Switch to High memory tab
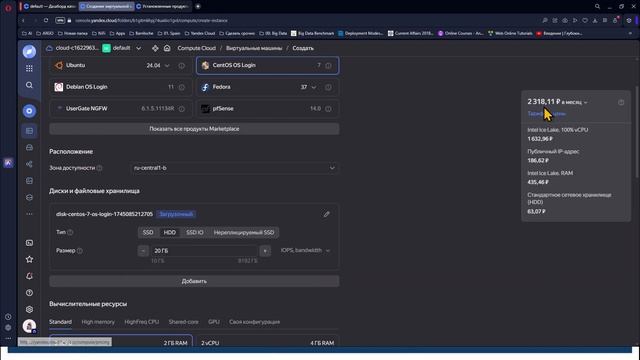640x360 pixels. [x=98, y=322]
